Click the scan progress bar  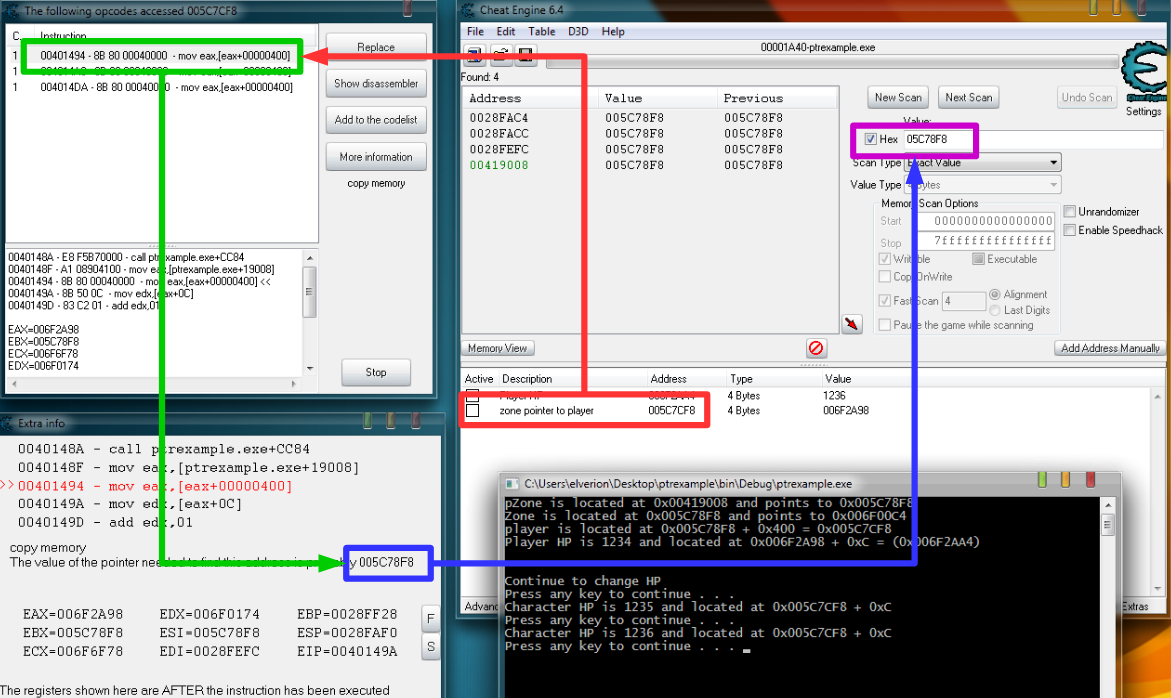pos(830,62)
